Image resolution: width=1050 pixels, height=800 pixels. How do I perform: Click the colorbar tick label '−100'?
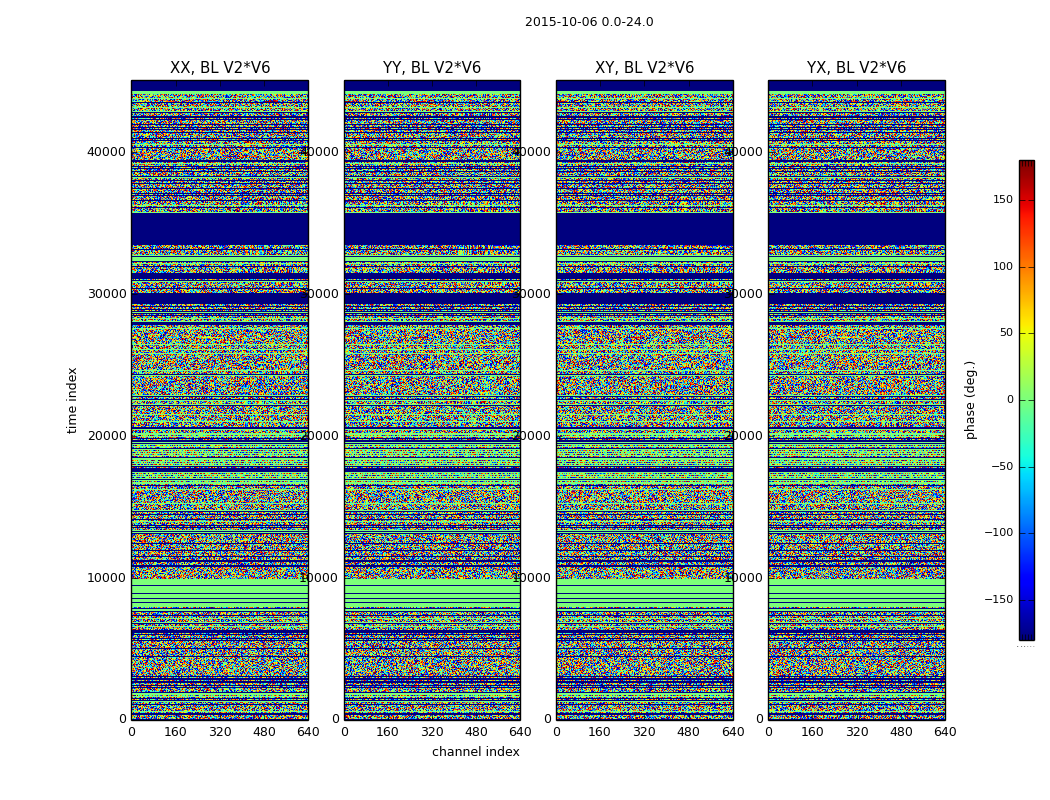coord(998,533)
